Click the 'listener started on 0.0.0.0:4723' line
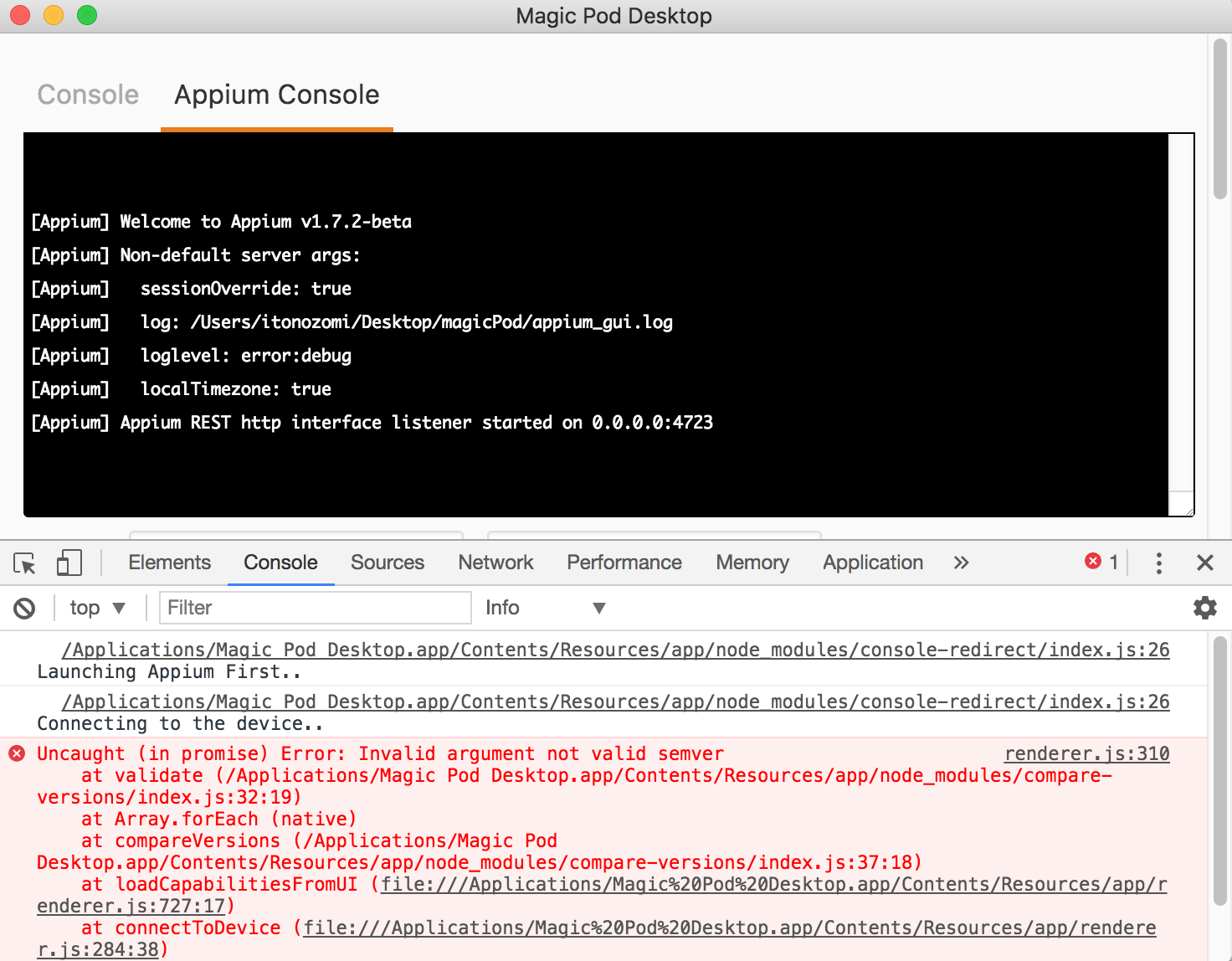The width and height of the screenshot is (1232, 961). coord(372,423)
